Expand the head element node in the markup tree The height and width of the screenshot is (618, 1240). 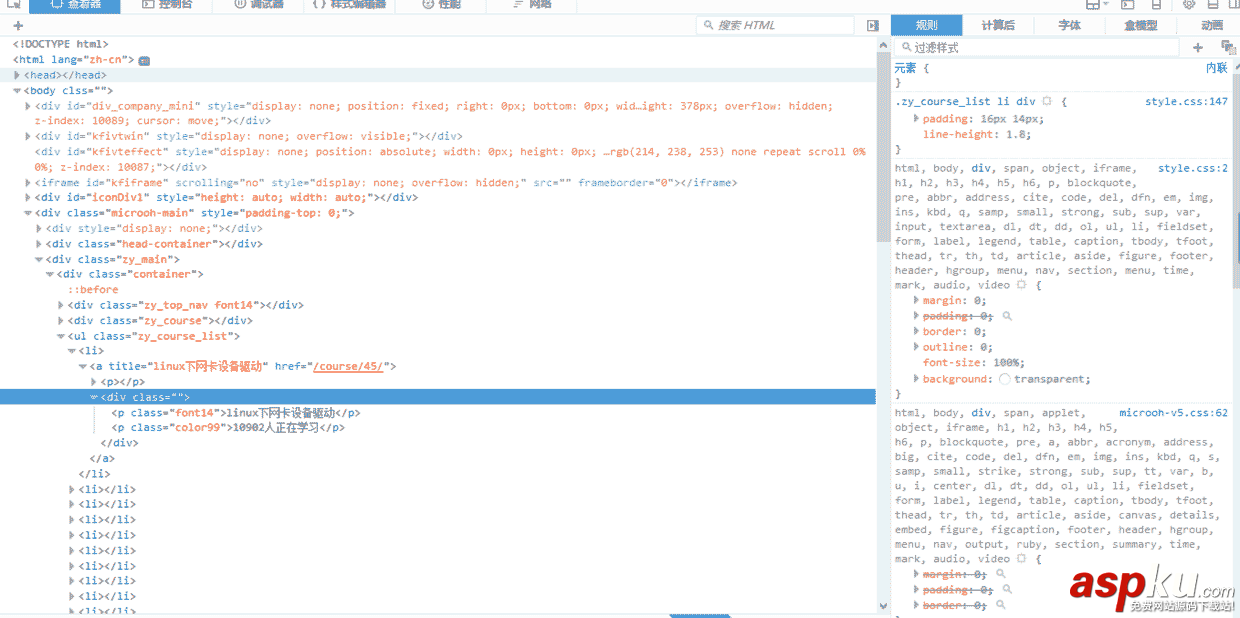tap(18, 74)
